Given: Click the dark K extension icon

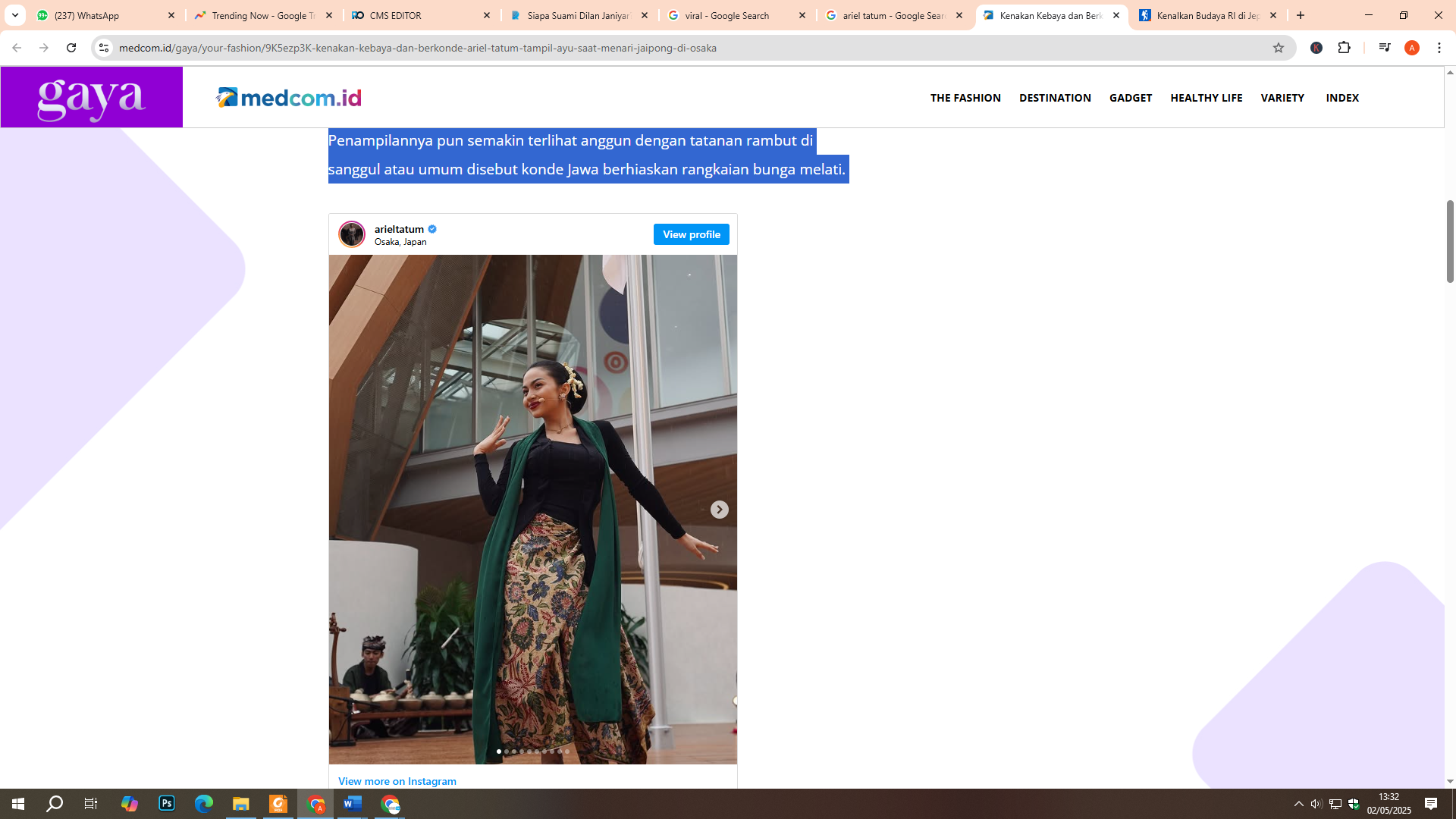Looking at the screenshot, I should pos(1316,48).
